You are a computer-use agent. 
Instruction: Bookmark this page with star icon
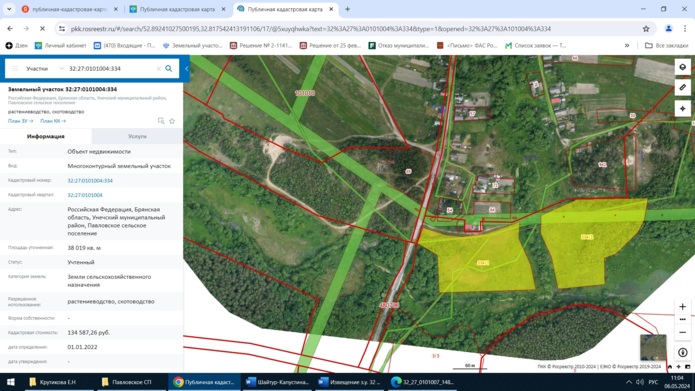click(x=646, y=29)
